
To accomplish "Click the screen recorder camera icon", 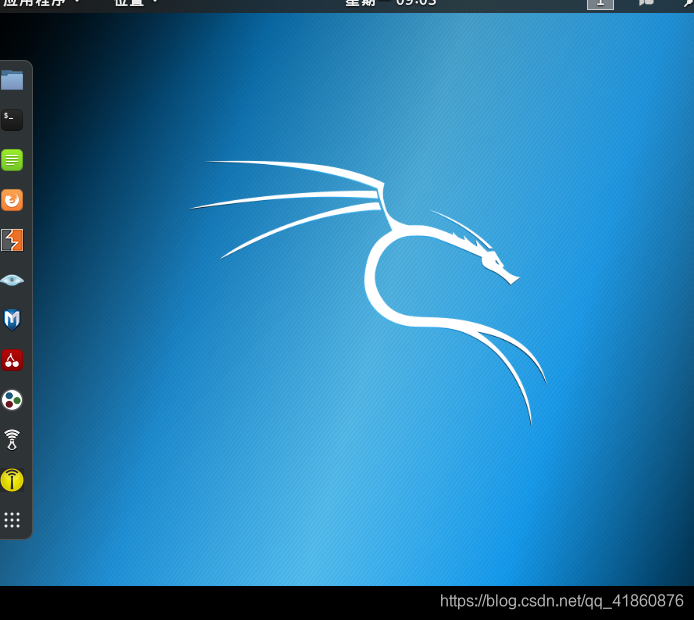I will click(x=646, y=3).
